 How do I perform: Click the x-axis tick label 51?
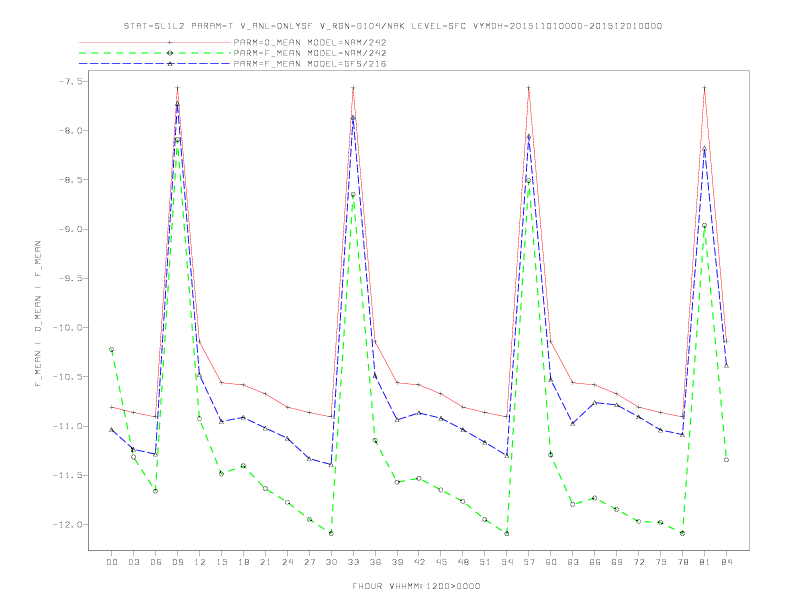point(485,562)
